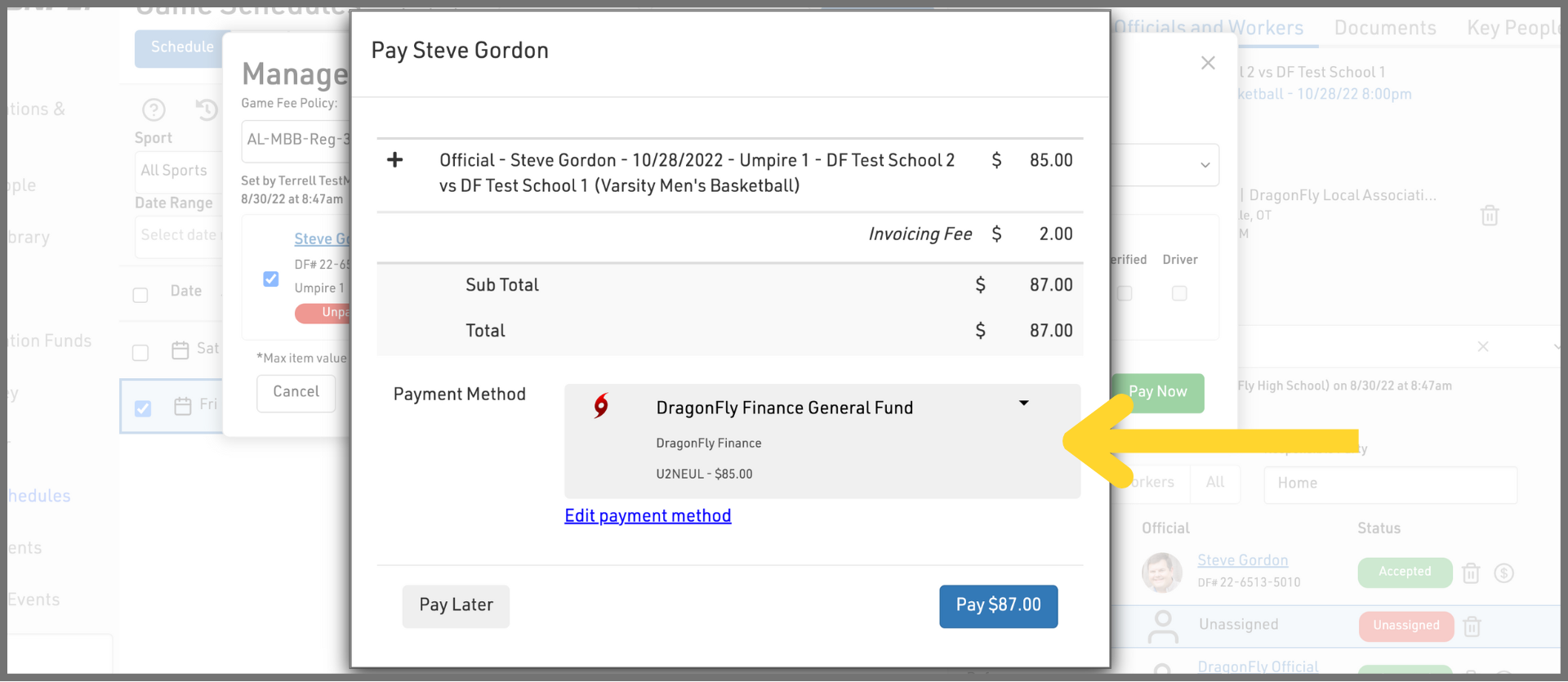
Task: Check the Saturday game row checkbox
Action: coord(140,352)
